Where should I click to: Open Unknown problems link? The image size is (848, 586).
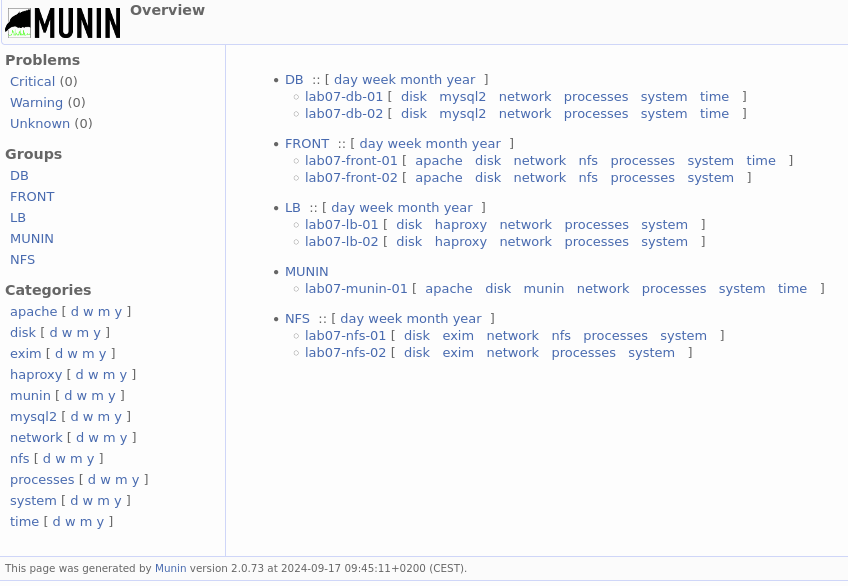pos(40,124)
